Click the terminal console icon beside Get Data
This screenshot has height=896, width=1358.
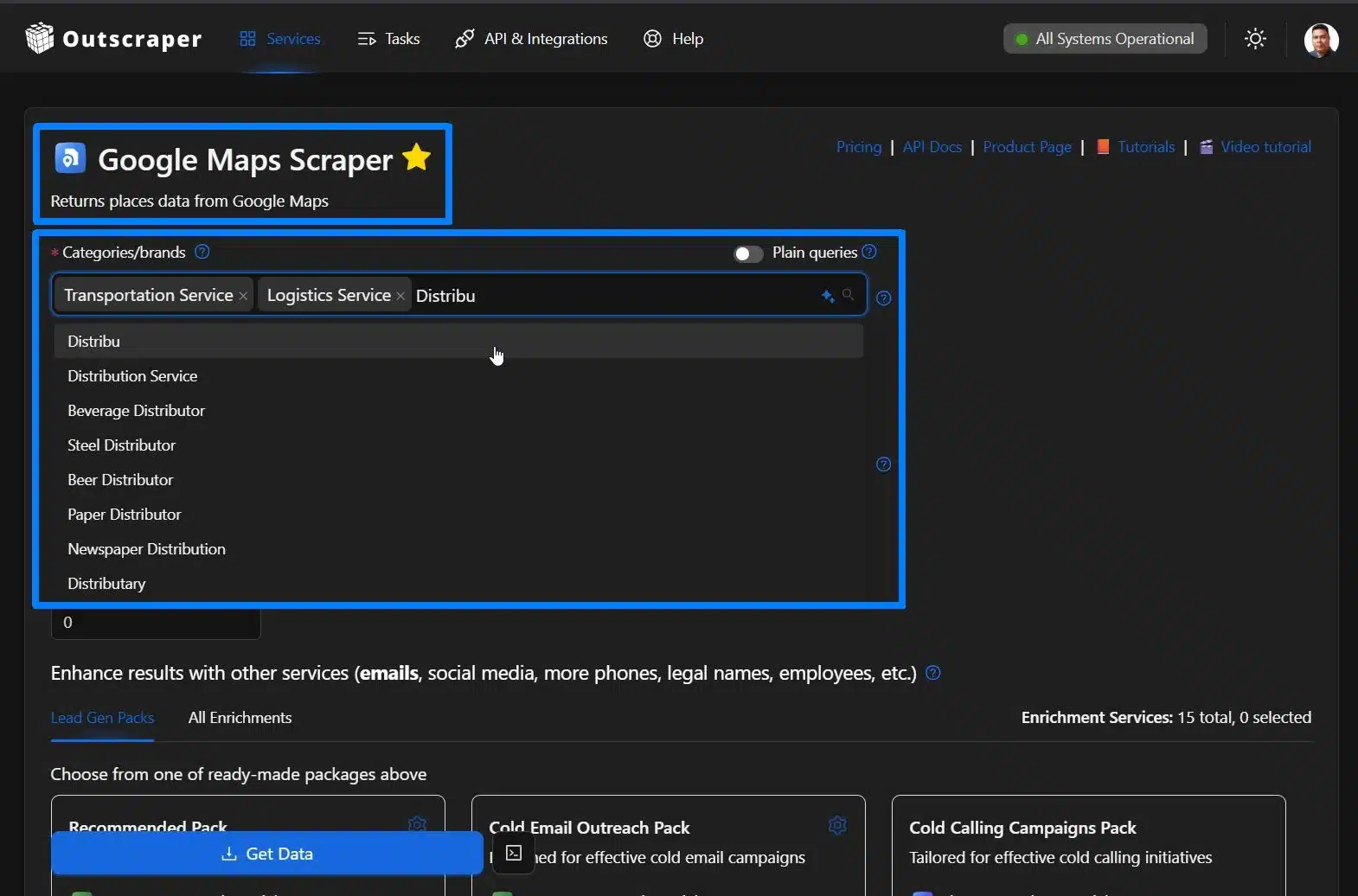[514, 853]
